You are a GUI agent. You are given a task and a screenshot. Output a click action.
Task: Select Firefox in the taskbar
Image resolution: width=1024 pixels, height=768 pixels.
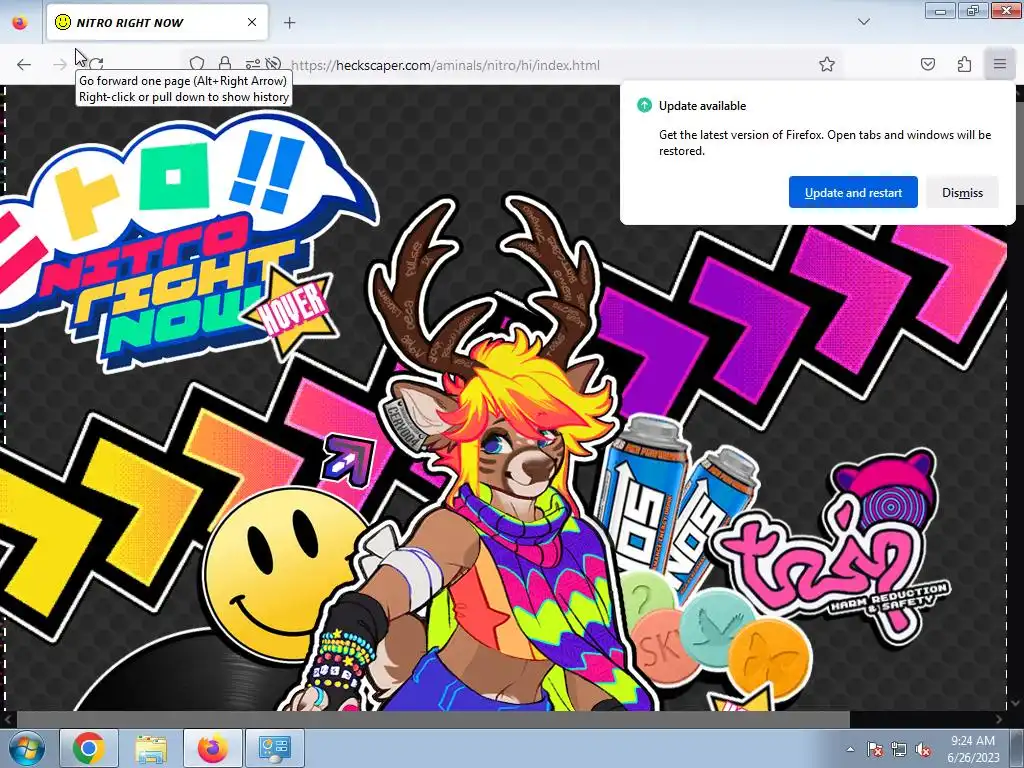coord(213,748)
